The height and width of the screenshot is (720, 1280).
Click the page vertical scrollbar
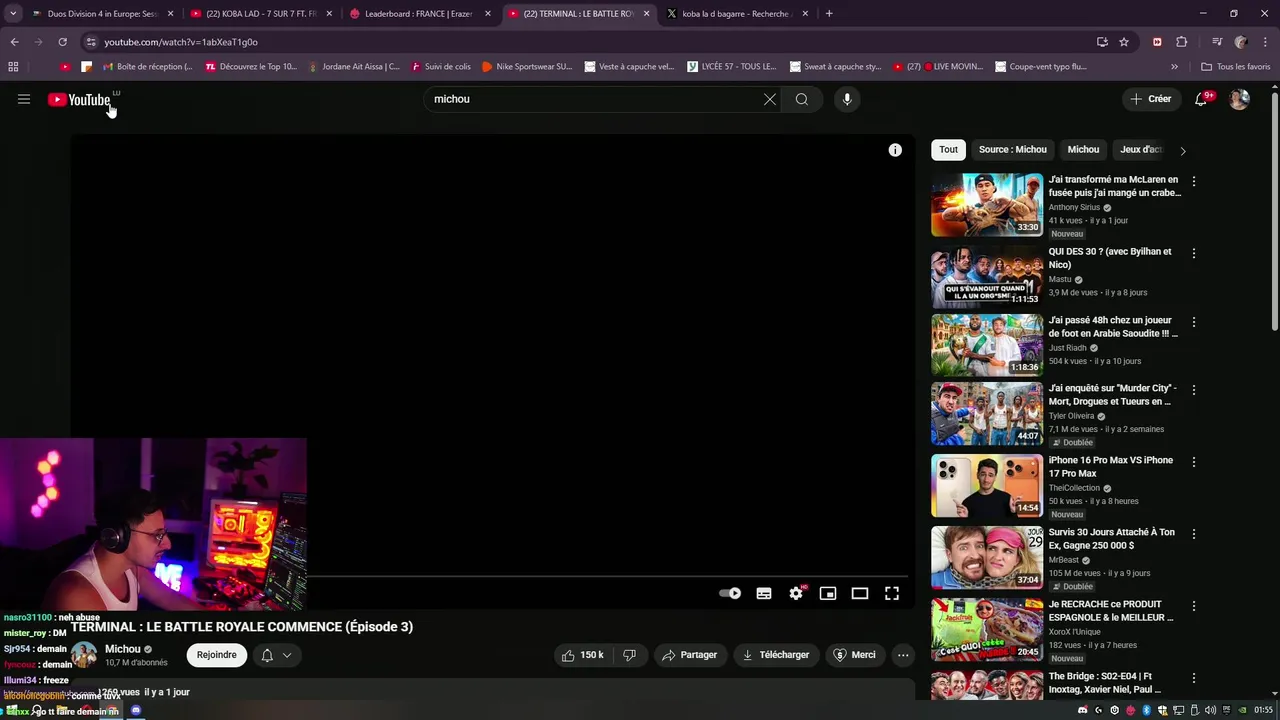pyautogui.click(x=1274, y=210)
